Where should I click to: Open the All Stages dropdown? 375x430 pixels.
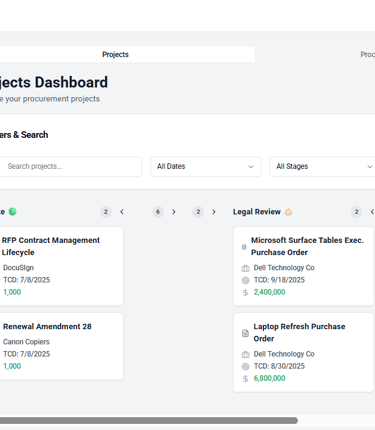[323, 167]
